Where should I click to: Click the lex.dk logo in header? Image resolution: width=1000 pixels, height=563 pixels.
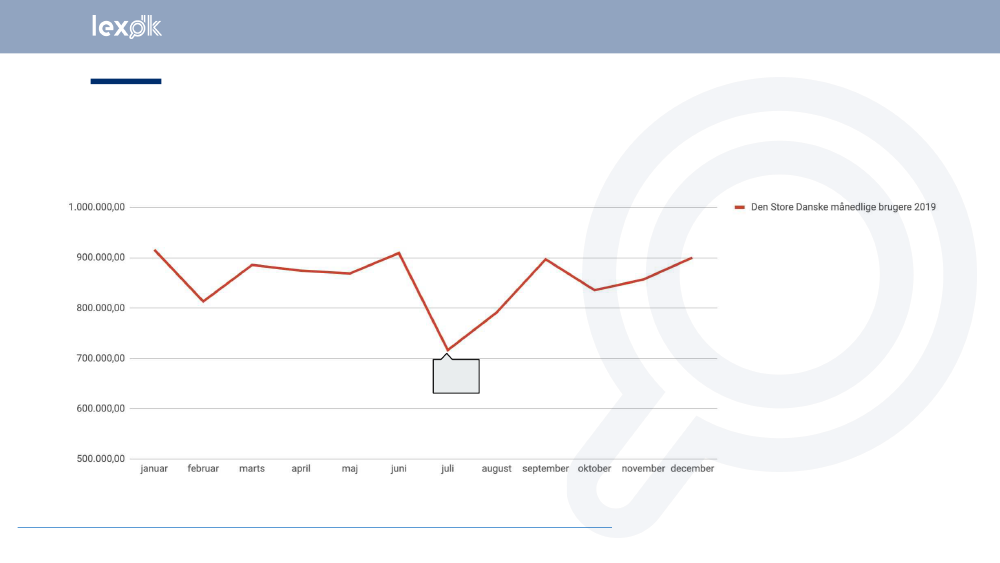coord(126,27)
